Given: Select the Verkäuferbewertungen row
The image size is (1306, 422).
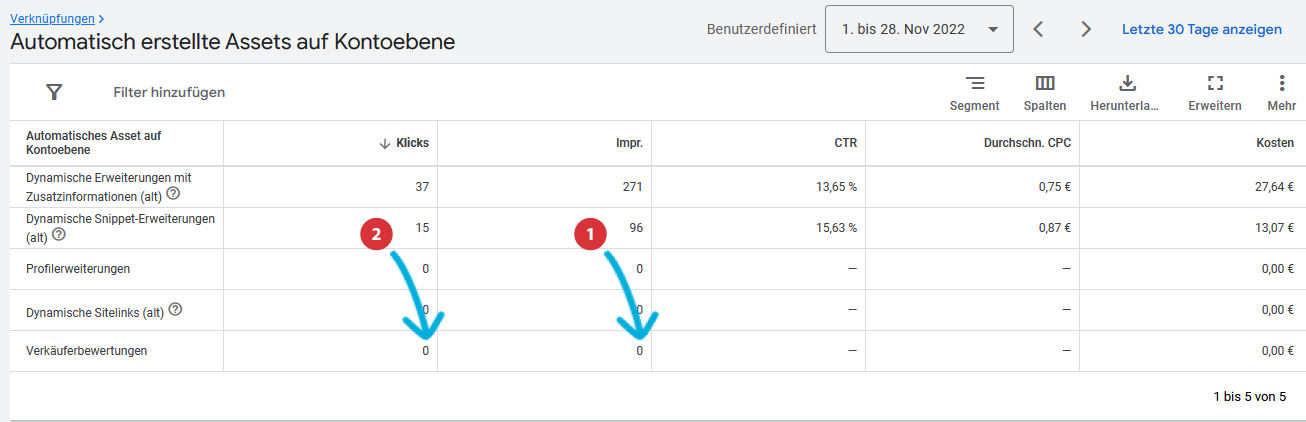Looking at the screenshot, I should (x=658, y=351).
